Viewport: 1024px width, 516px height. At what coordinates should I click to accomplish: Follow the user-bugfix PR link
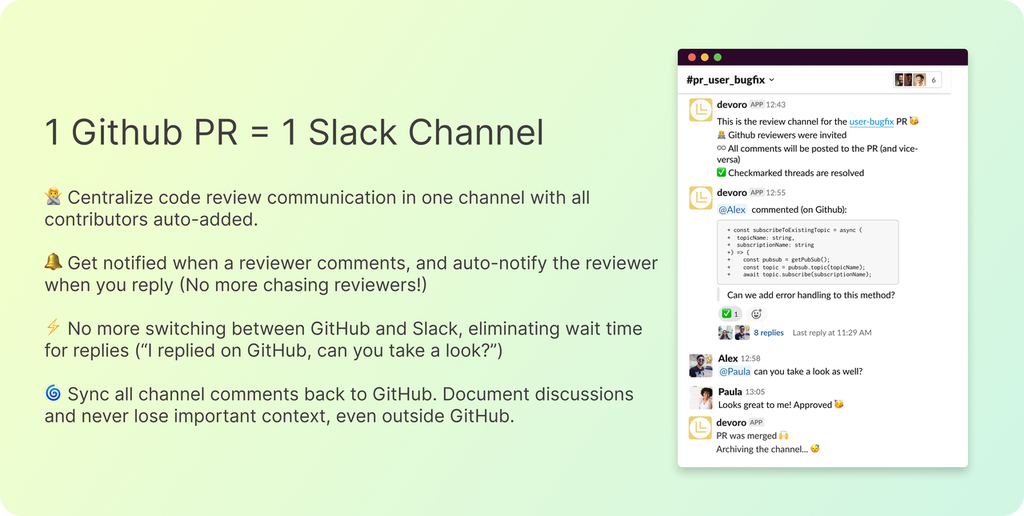pyautogui.click(x=871, y=121)
